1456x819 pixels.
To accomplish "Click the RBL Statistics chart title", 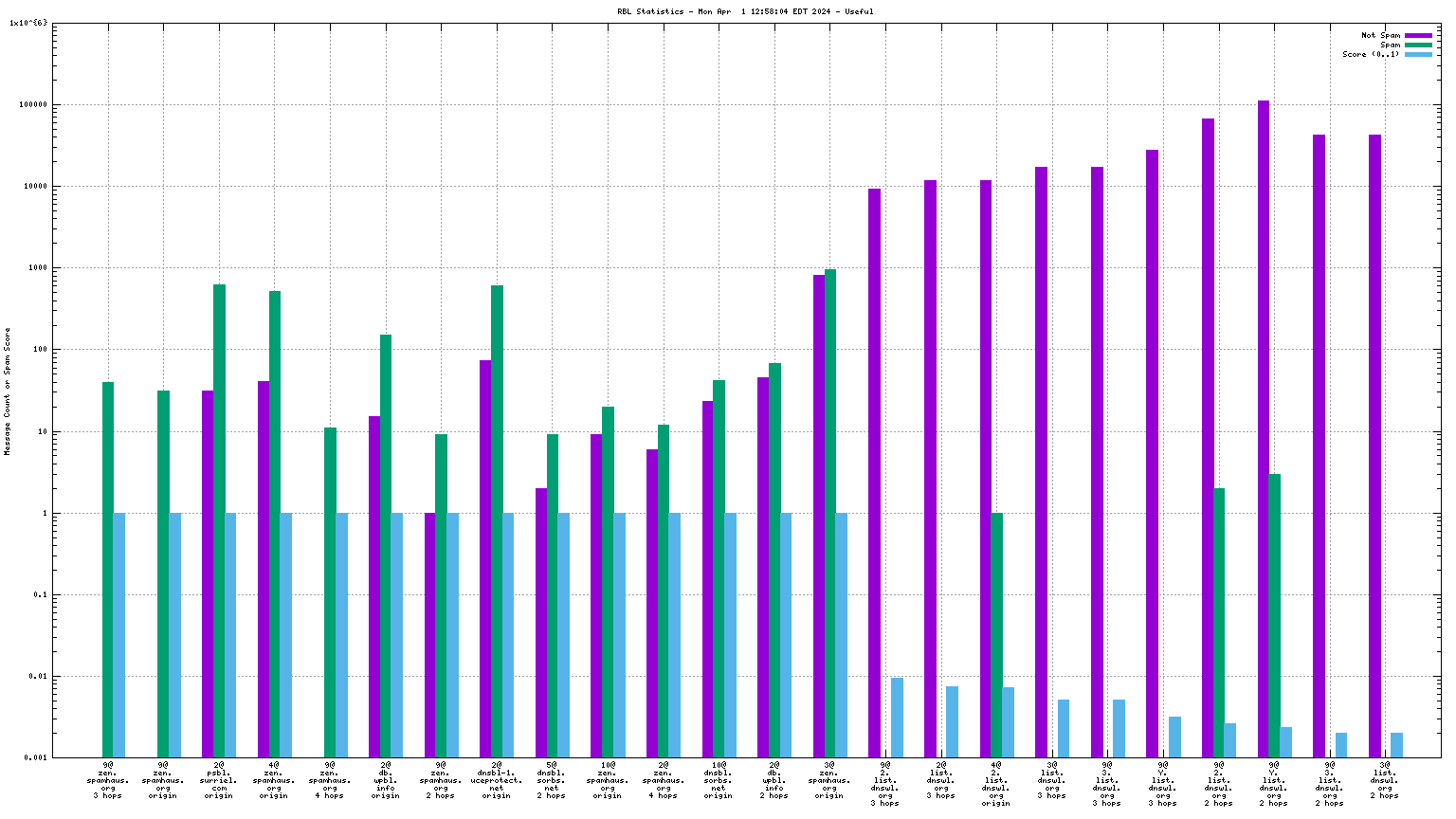I will (745, 11).
